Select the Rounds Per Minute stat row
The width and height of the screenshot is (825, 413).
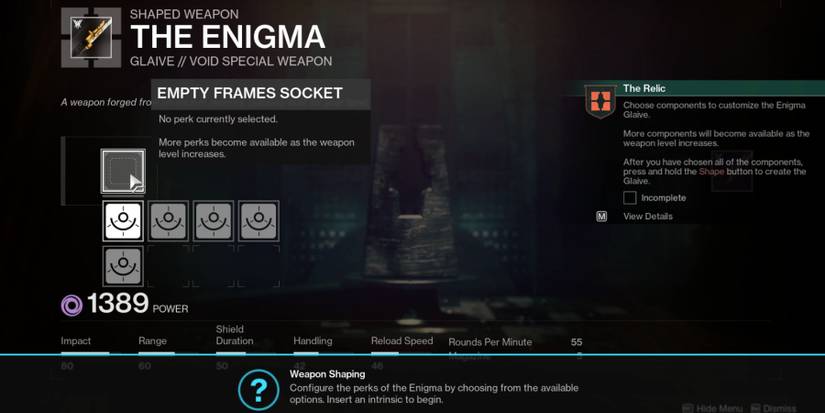click(x=516, y=342)
